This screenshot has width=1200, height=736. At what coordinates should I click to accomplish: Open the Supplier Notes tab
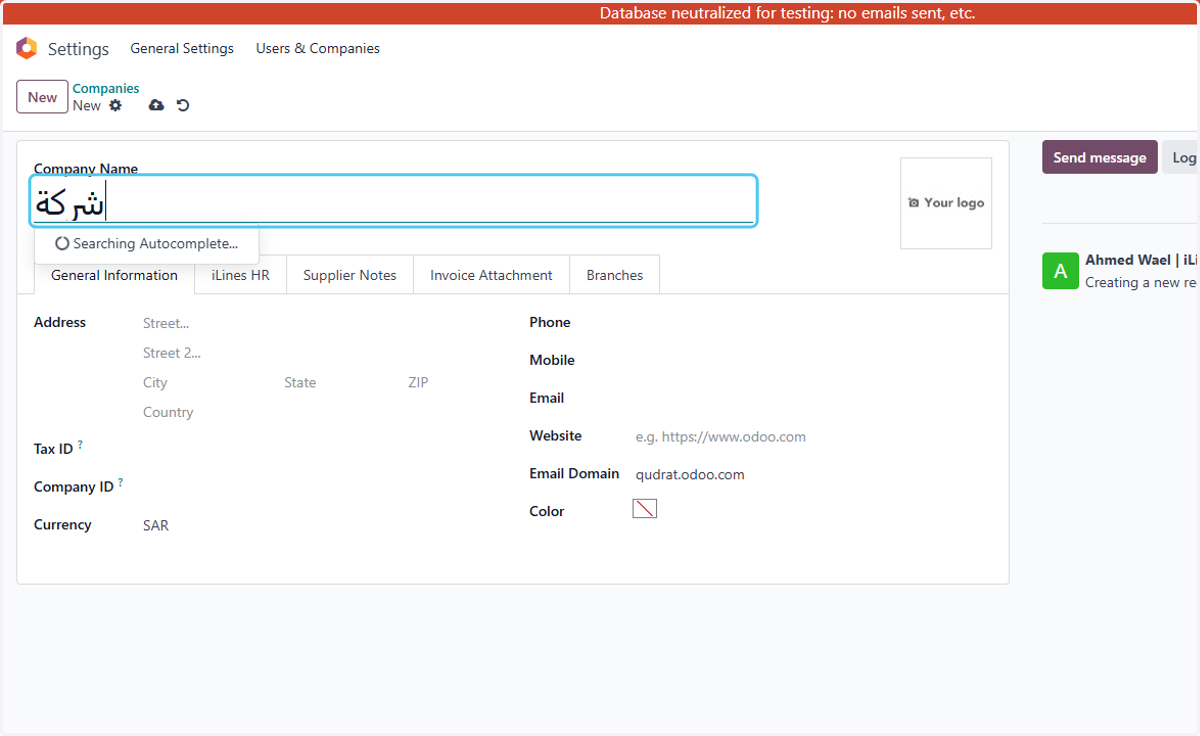pos(350,275)
